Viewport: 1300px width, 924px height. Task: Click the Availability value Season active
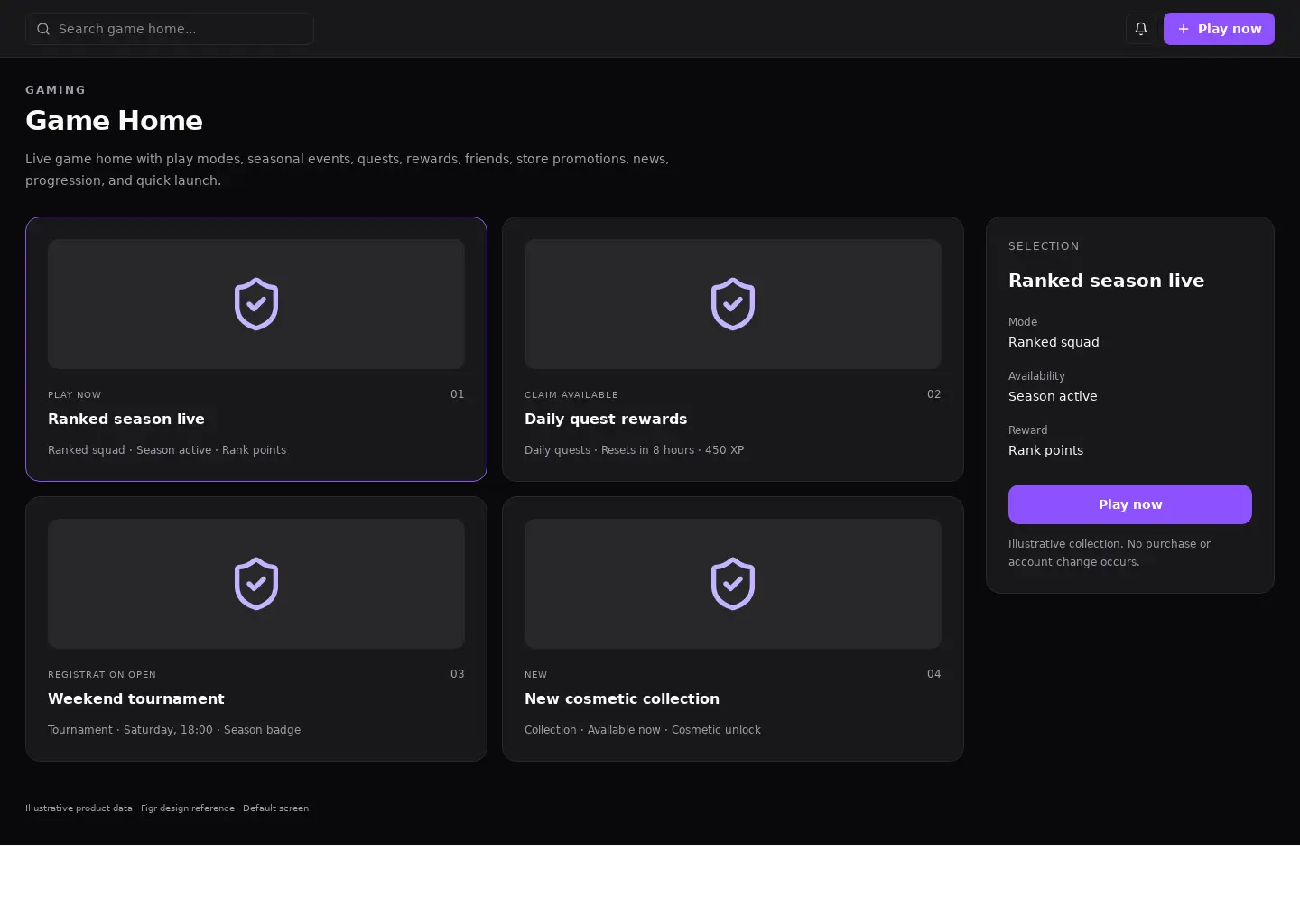point(1053,396)
